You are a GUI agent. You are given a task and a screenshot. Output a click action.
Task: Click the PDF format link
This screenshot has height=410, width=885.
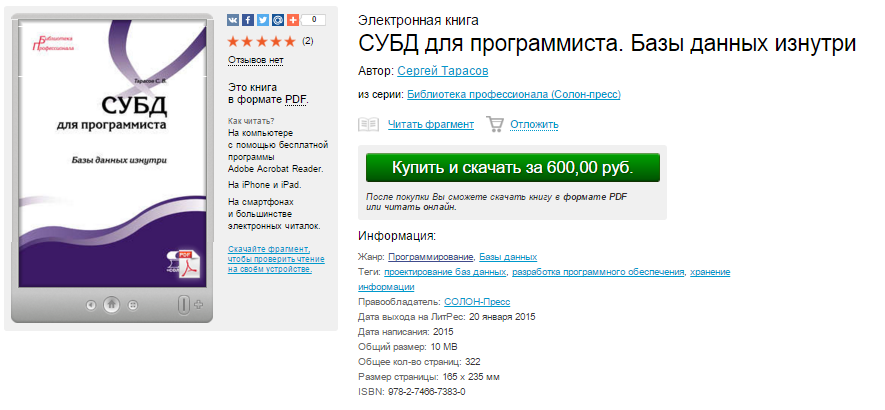click(296, 100)
